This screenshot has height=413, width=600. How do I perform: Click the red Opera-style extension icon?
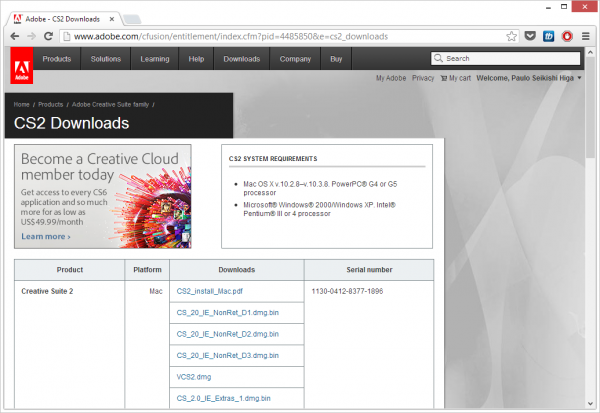pos(567,36)
